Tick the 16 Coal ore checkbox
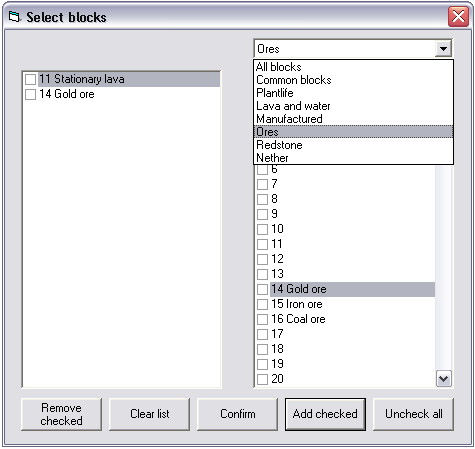This screenshot has height=449, width=475. (262, 319)
